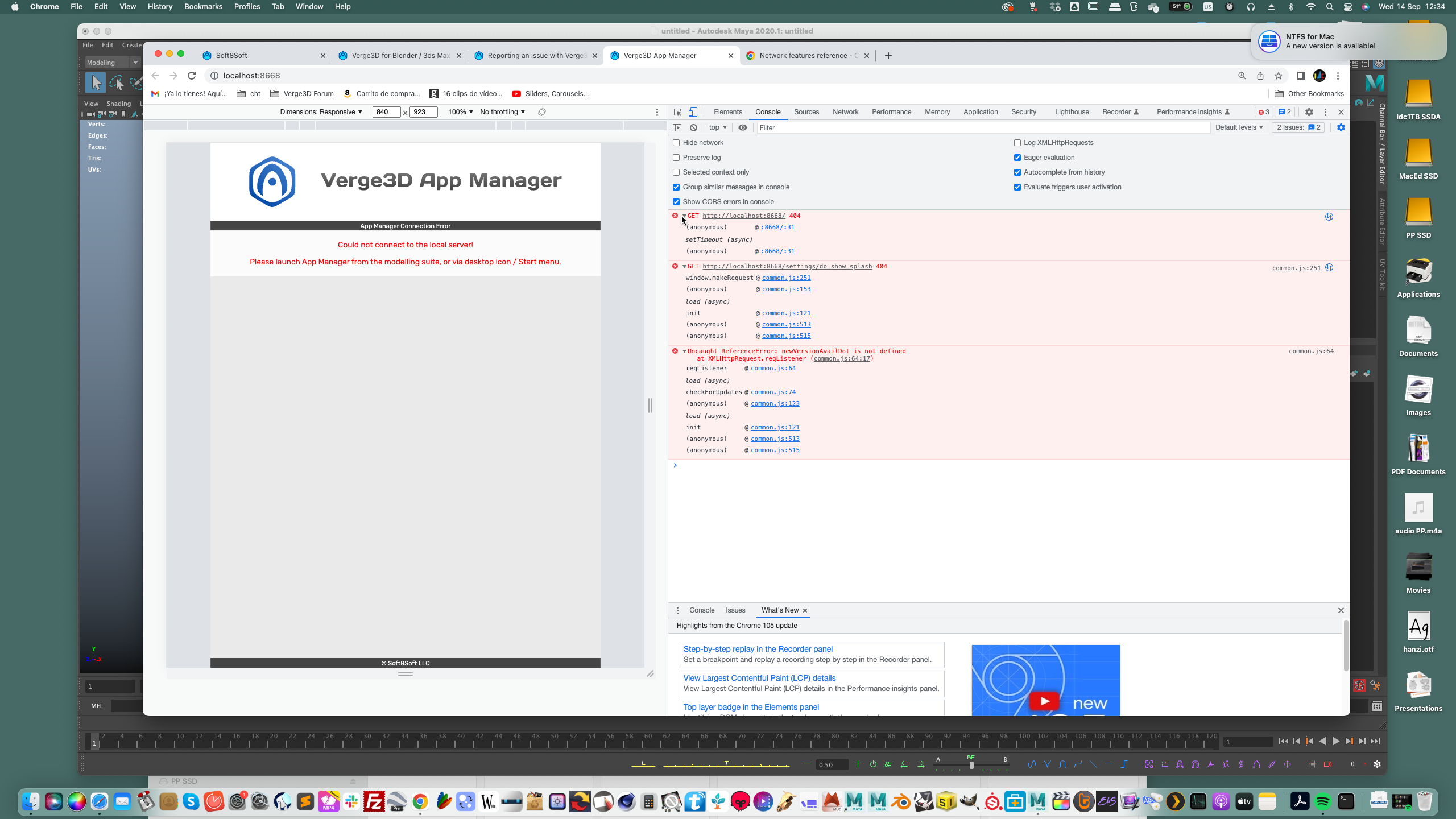Screen dimensions: 1456x819
Task: Uncheck Group similar messages in console
Action: tap(676, 187)
